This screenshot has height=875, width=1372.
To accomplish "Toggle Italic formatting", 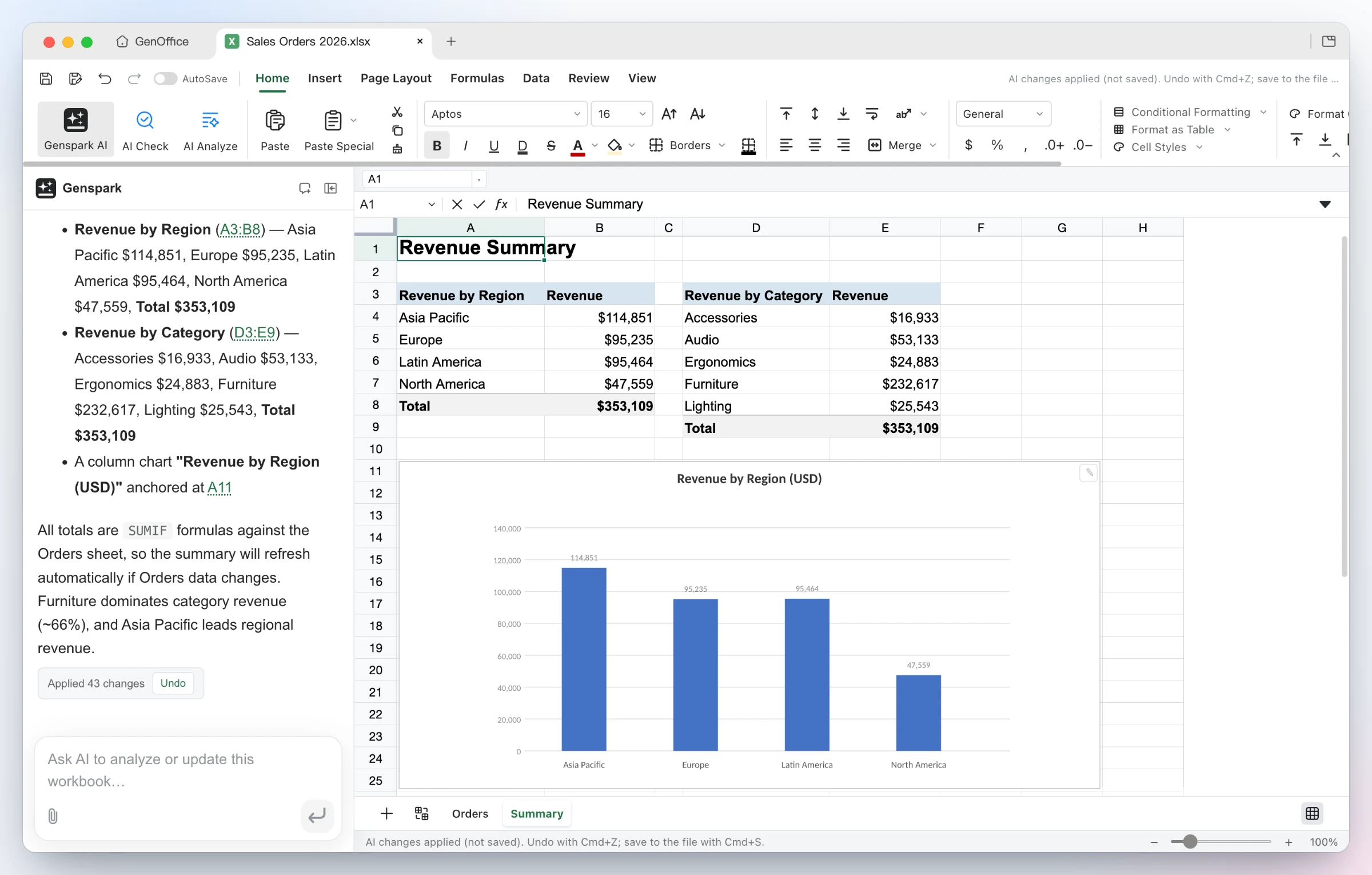I will point(465,145).
